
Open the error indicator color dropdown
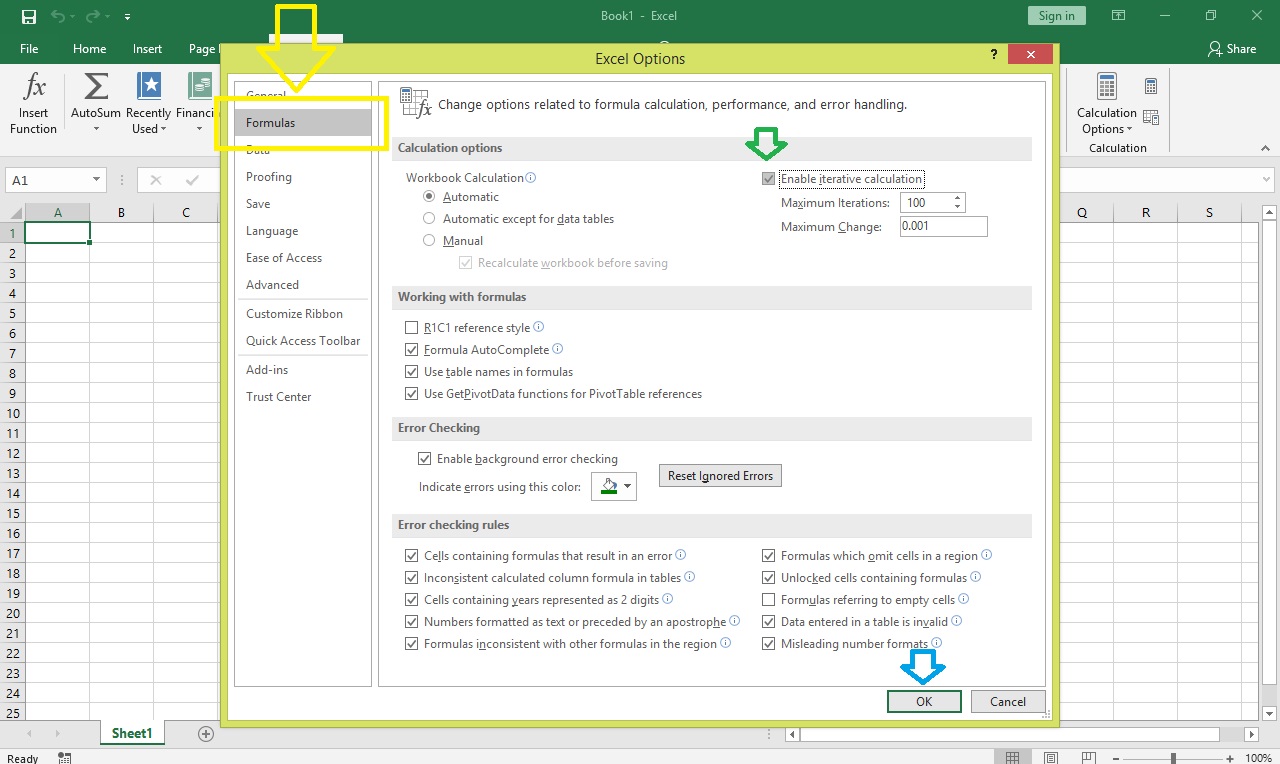(x=628, y=487)
